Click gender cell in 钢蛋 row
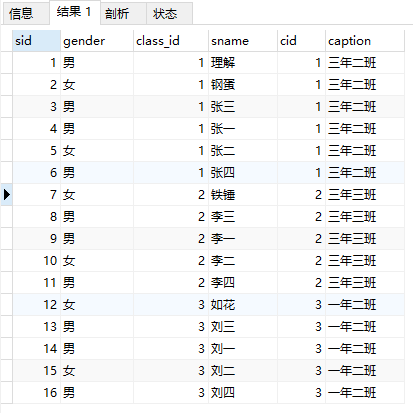Viewport: 413px width, 413px height. click(x=97, y=84)
